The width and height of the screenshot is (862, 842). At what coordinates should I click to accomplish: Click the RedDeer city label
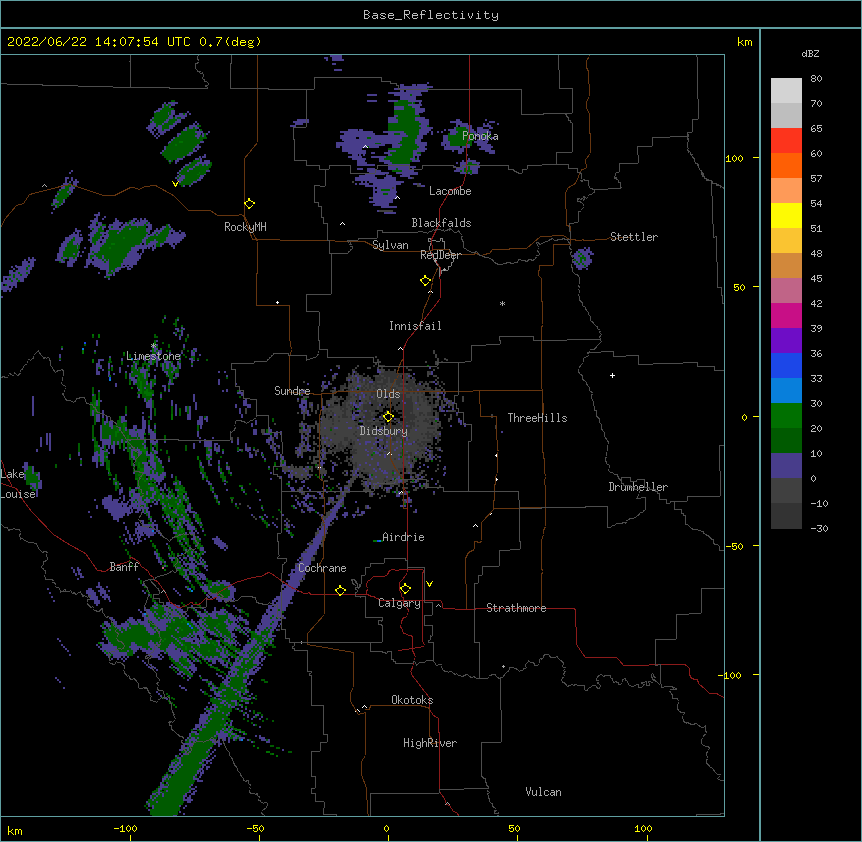(440, 255)
